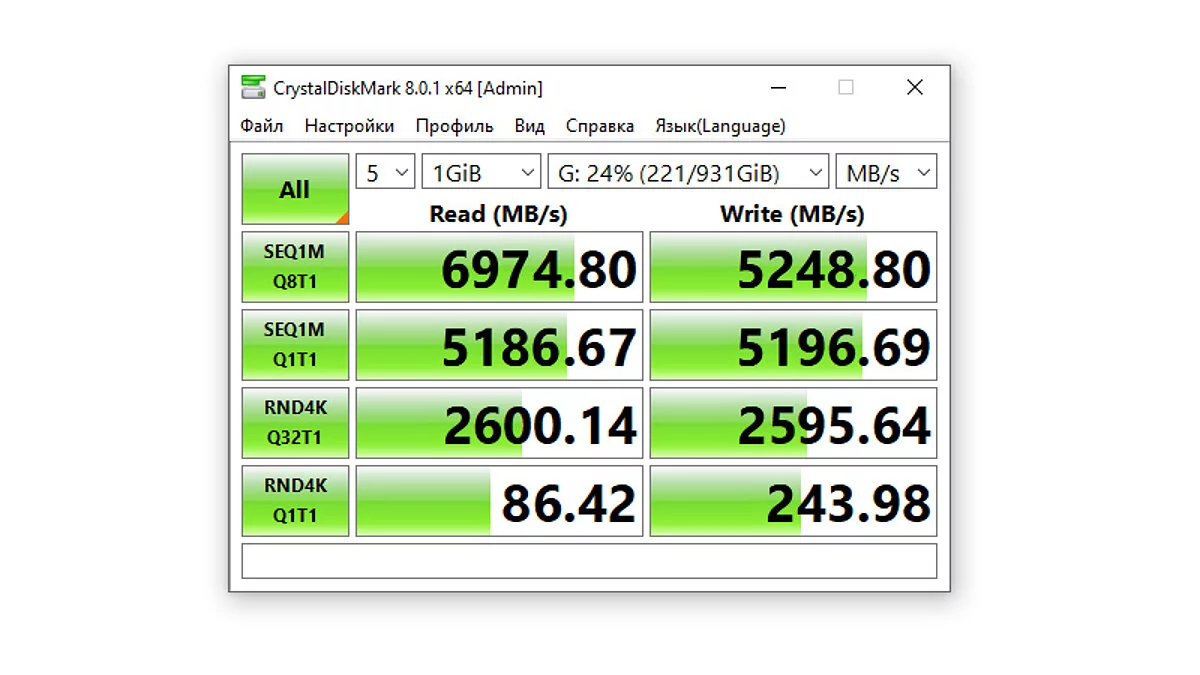Open the Язык(Language) menu
This screenshot has height=675, width=1200.
720,126
